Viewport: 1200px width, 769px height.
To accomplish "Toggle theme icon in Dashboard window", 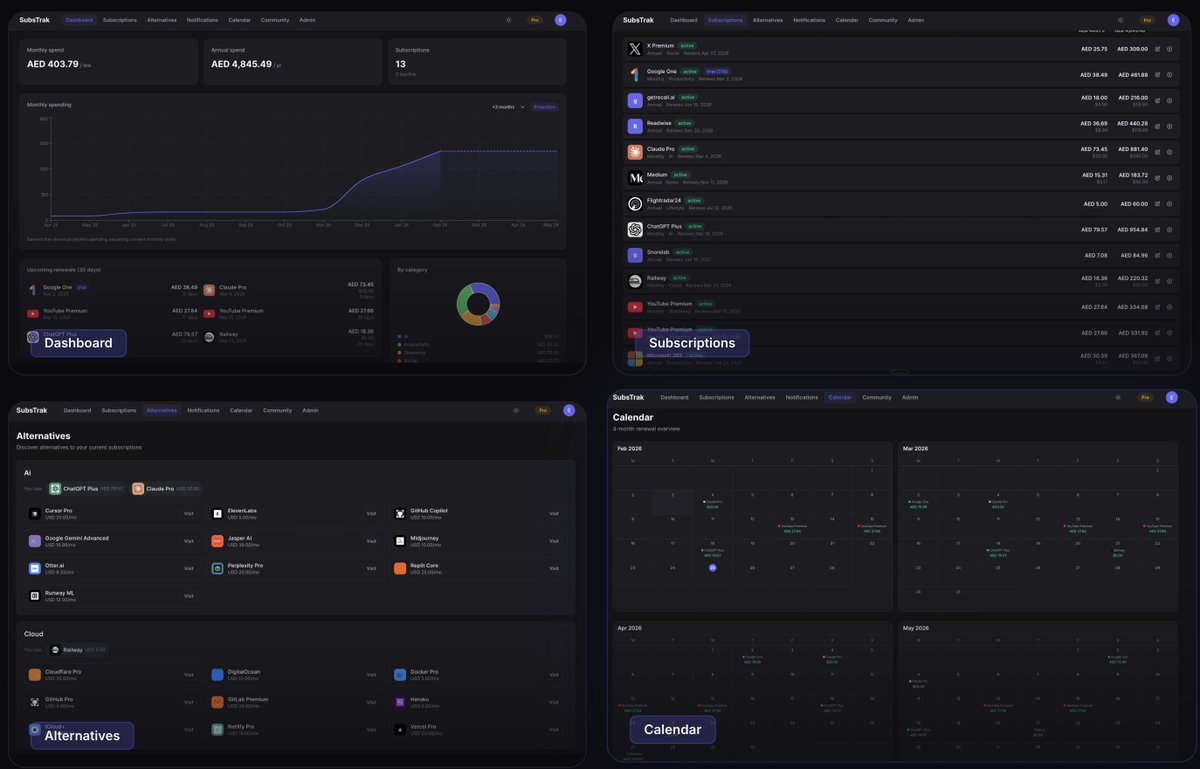I will click(508, 20).
